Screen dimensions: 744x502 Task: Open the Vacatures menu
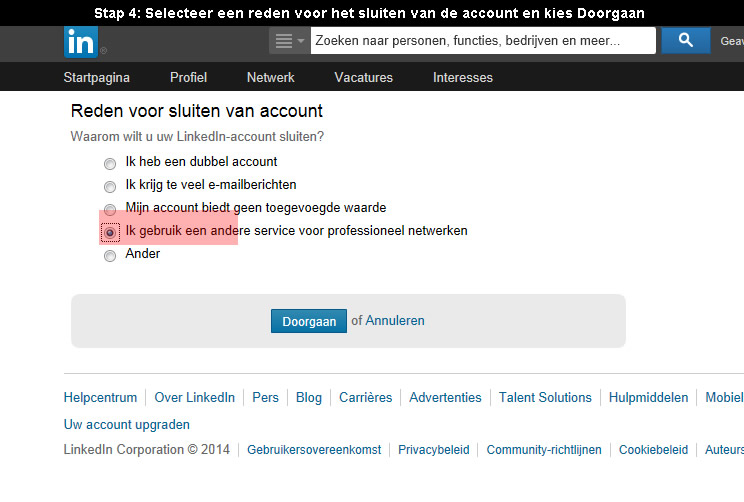(x=363, y=77)
